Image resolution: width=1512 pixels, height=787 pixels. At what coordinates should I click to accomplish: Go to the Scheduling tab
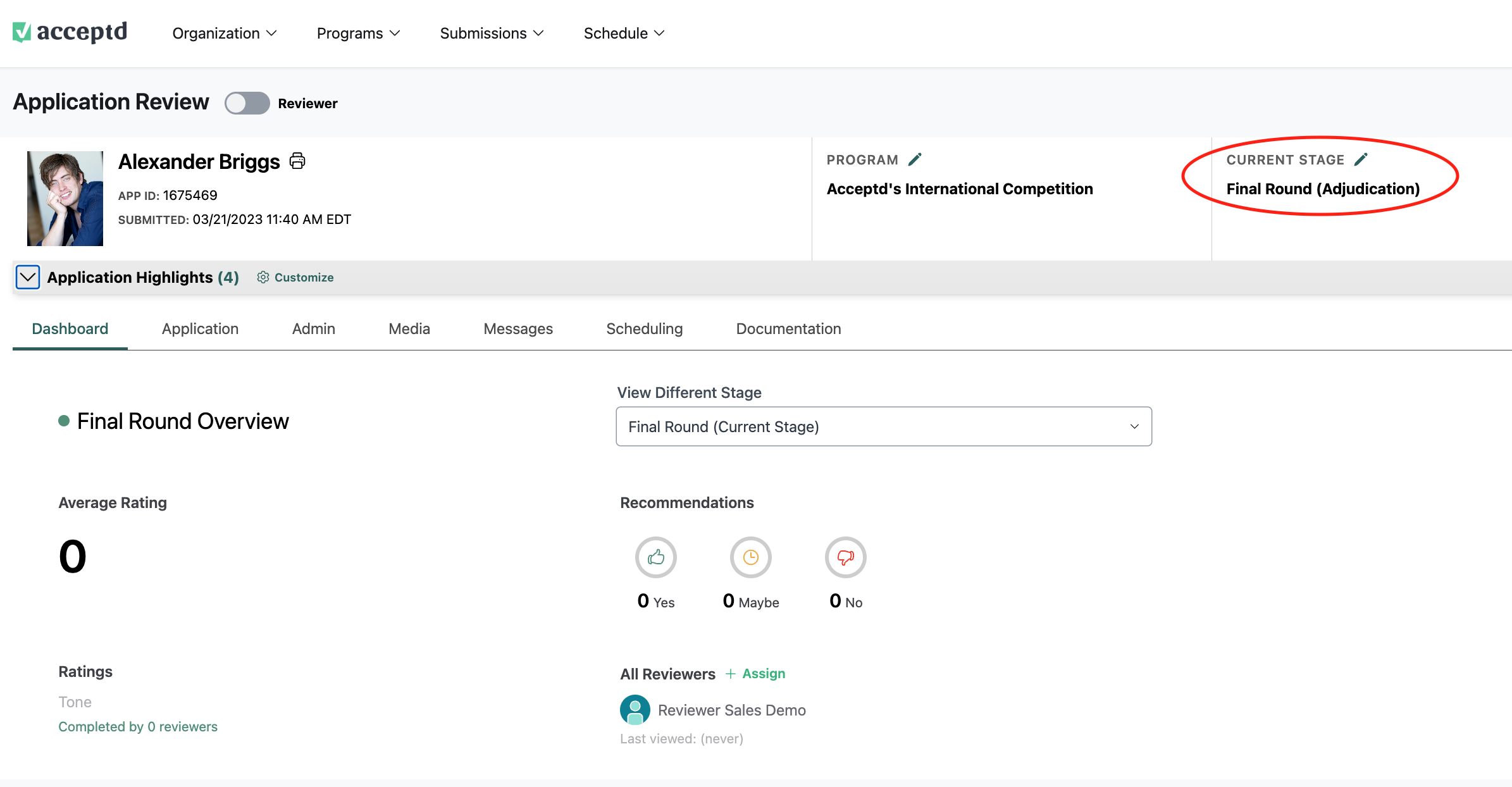click(x=645, y=329)
